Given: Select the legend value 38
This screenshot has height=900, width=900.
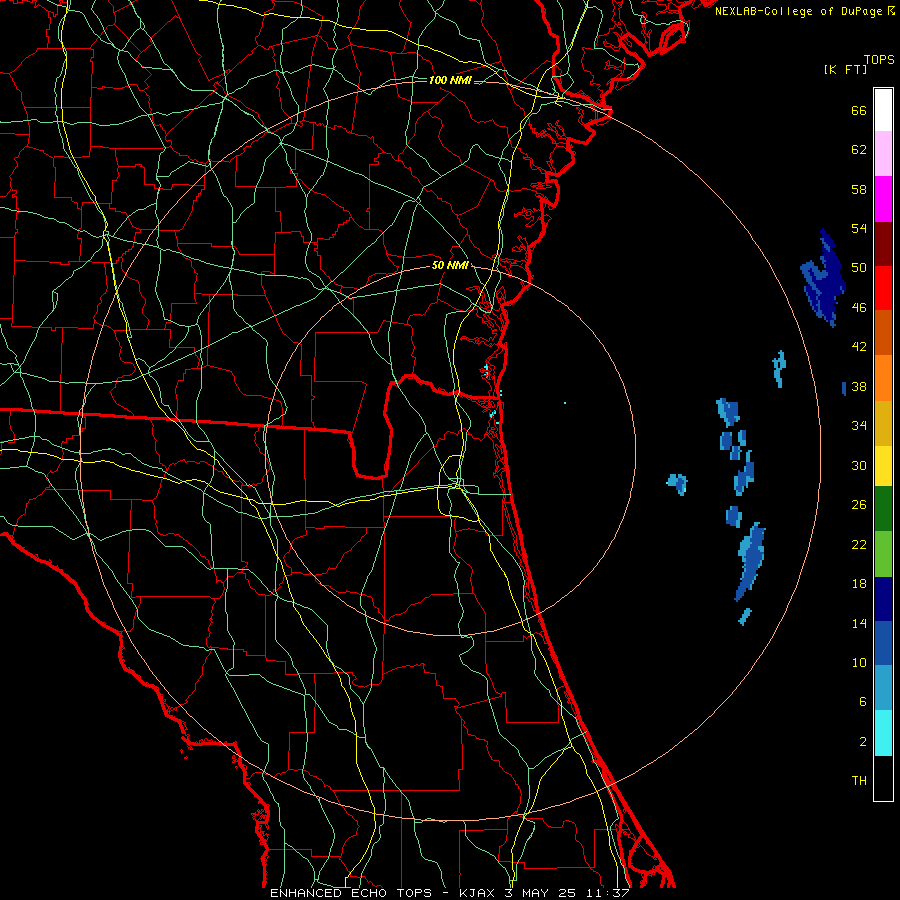Looking at the screenshot, I should (x=859, y=387).
